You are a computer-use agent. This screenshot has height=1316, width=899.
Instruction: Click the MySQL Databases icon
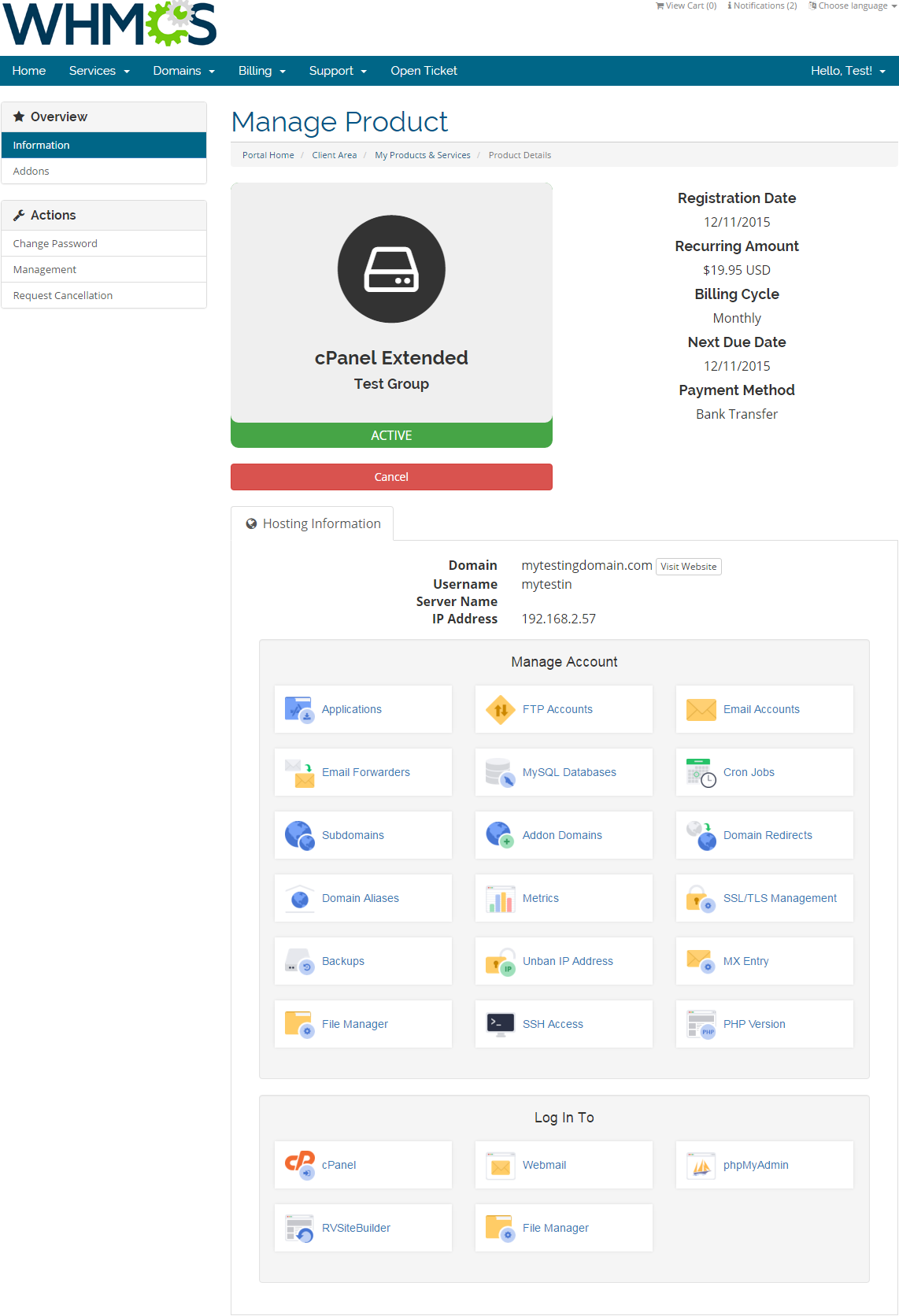click(501, 773)
